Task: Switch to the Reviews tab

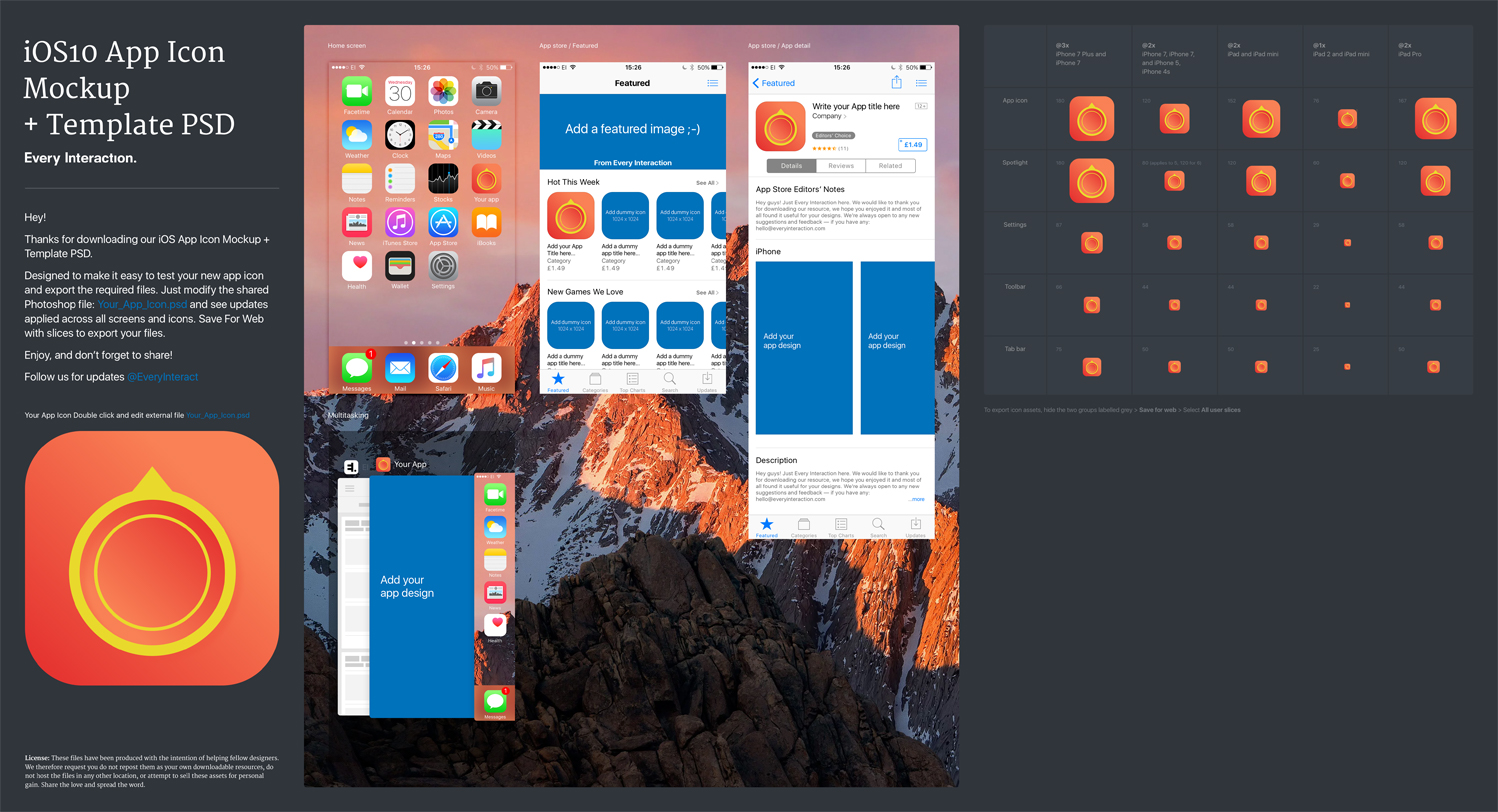Action: click(841, 166)
